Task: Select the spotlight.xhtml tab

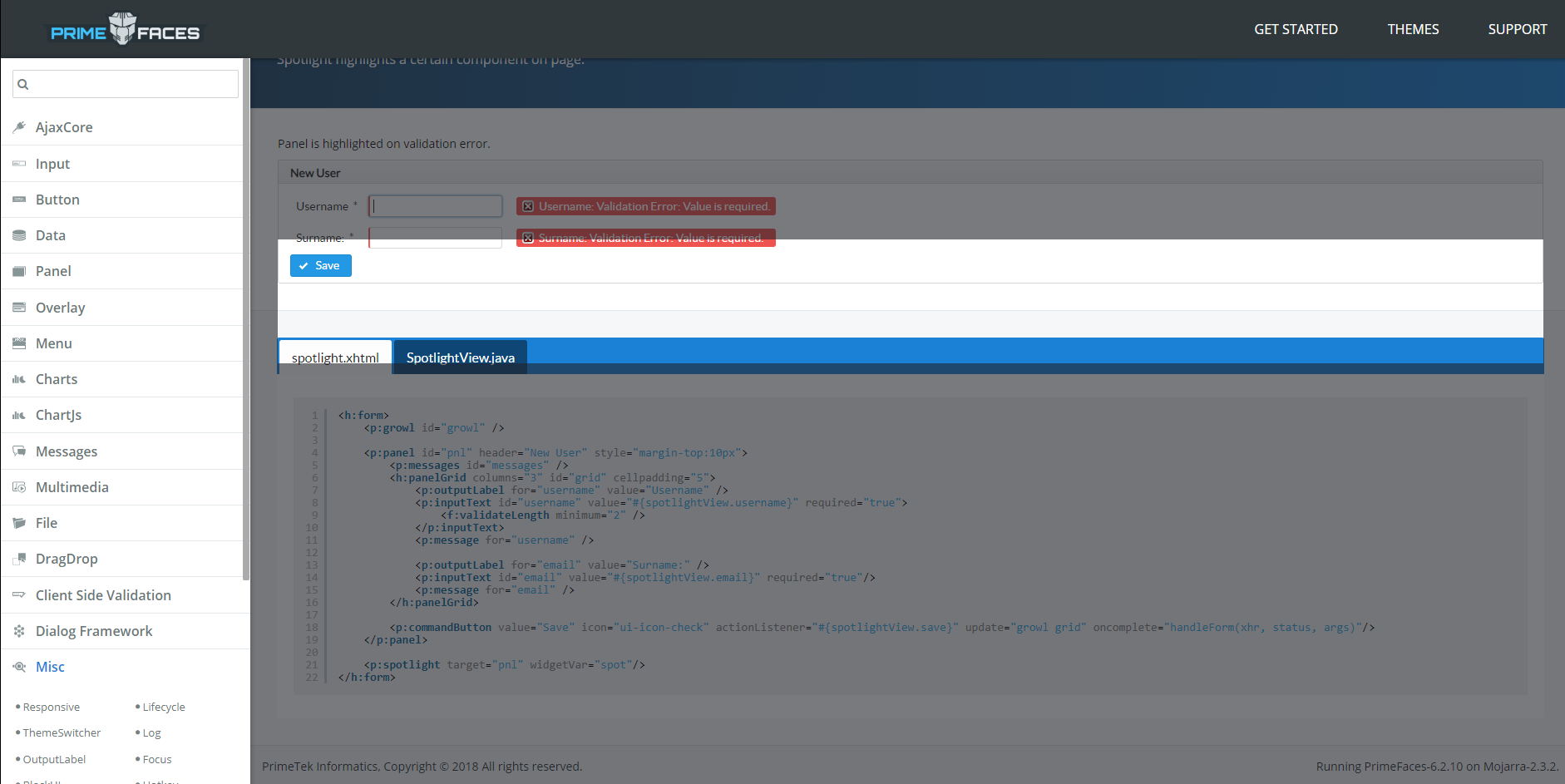Action: tap(334, 357)
